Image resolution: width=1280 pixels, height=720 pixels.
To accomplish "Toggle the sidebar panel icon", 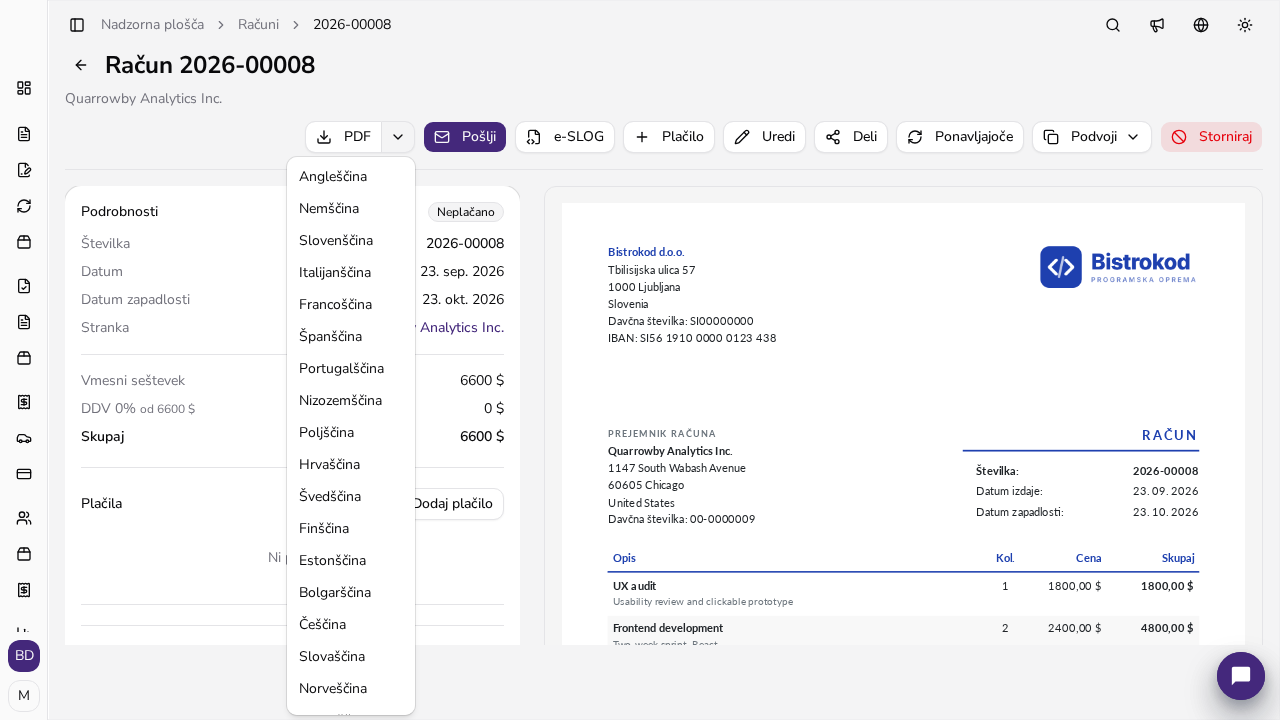I will (77, 25).
